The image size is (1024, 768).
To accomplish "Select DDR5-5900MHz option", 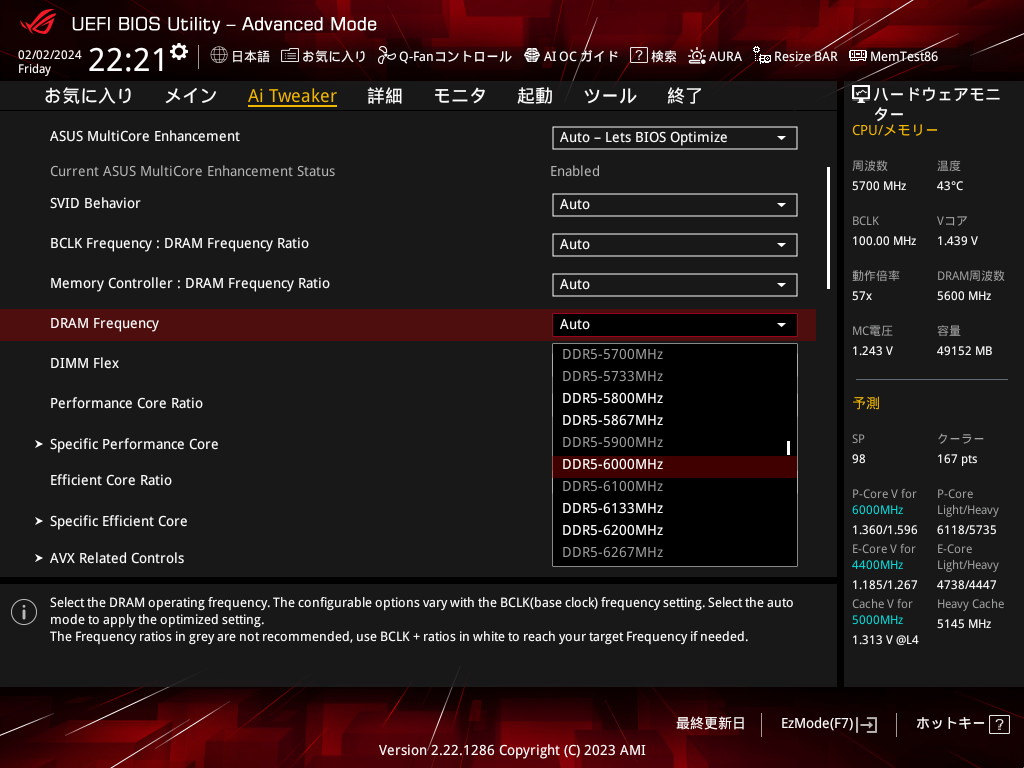I will pyautogui.click(x=675, y=442).
